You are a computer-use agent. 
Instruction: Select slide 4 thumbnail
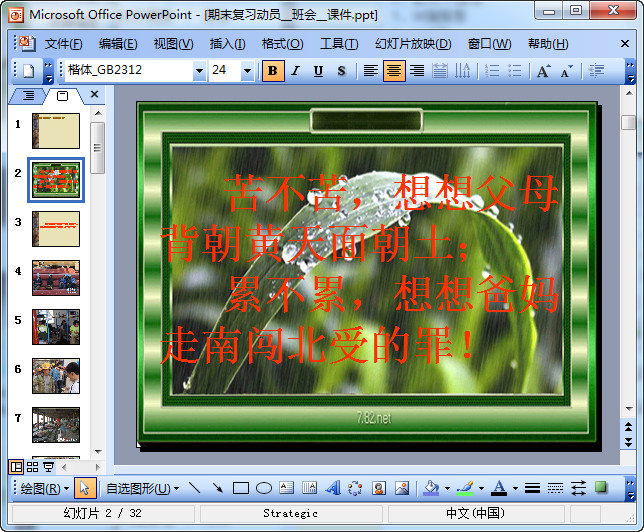[56, 278]
